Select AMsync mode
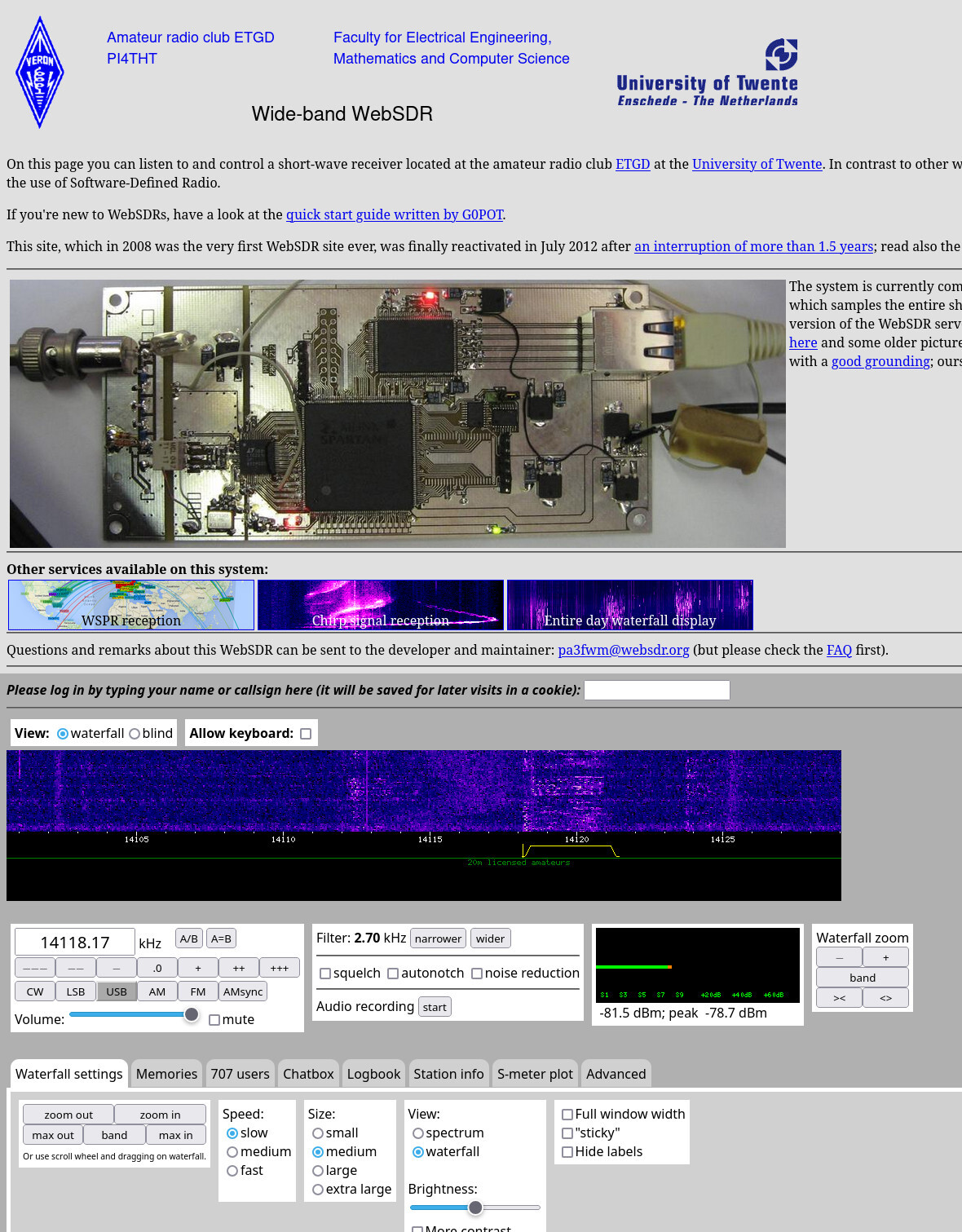This screenshot has height=1232, width=962. pos(243,991)
